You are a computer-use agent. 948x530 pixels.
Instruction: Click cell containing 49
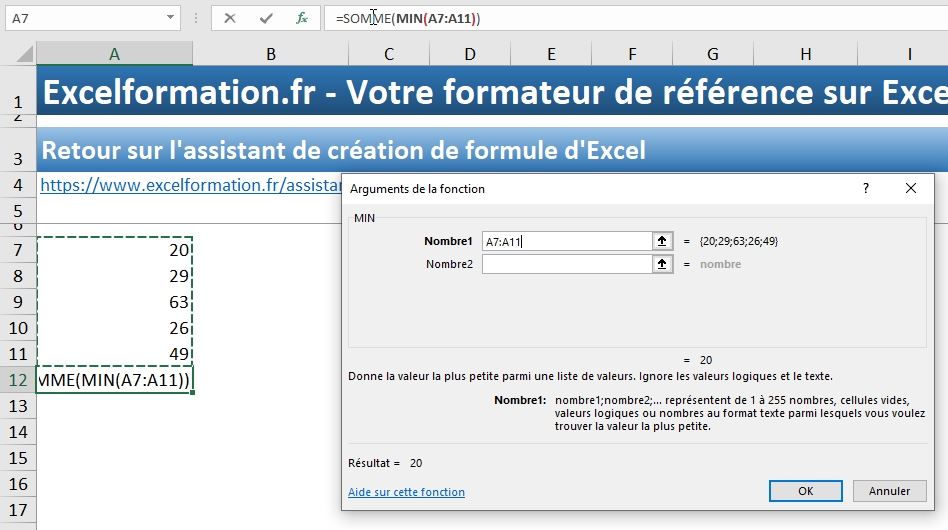[x=114, y=354]
